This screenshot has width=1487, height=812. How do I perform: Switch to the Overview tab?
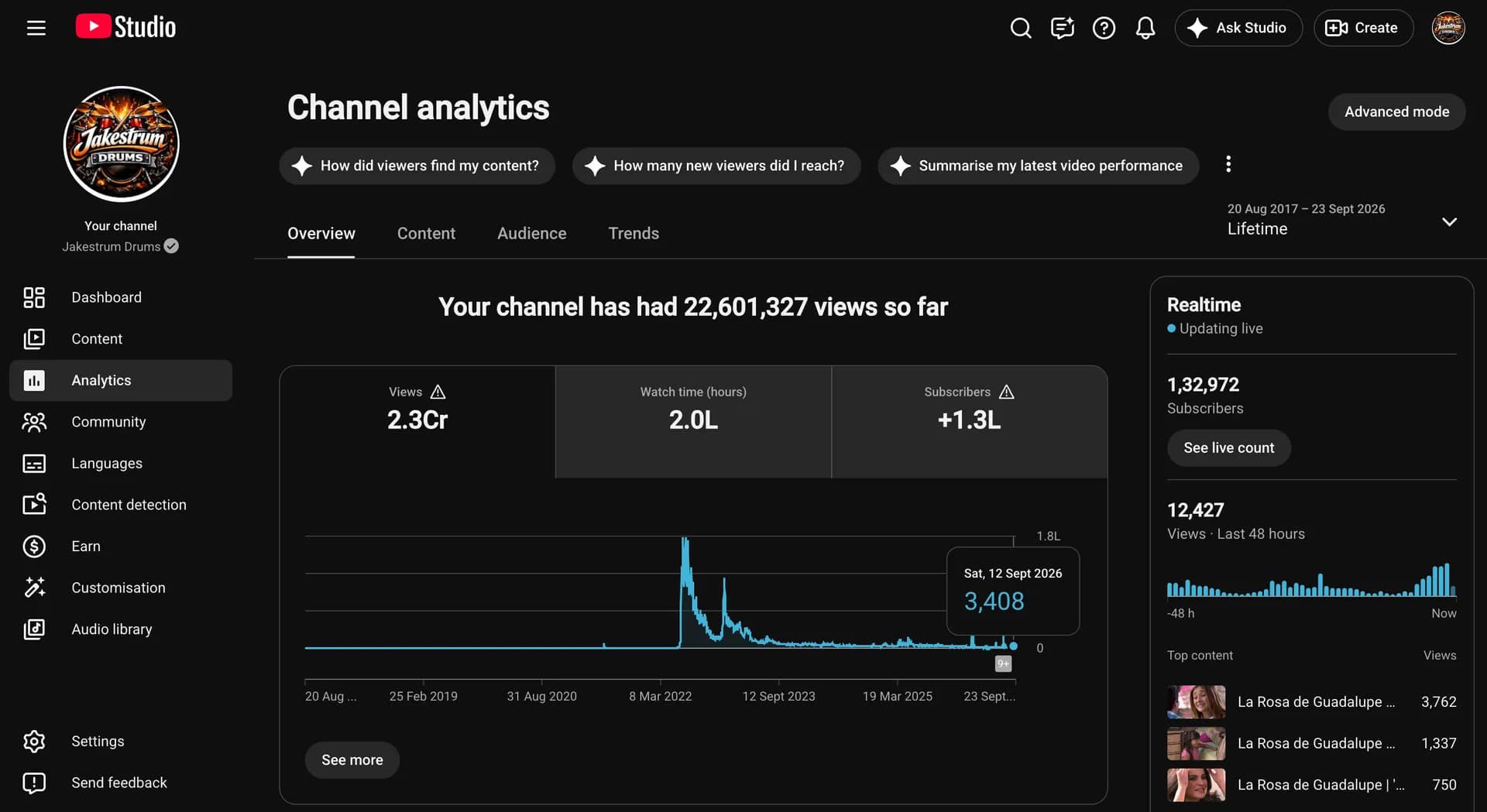click(x=321, y=233)
